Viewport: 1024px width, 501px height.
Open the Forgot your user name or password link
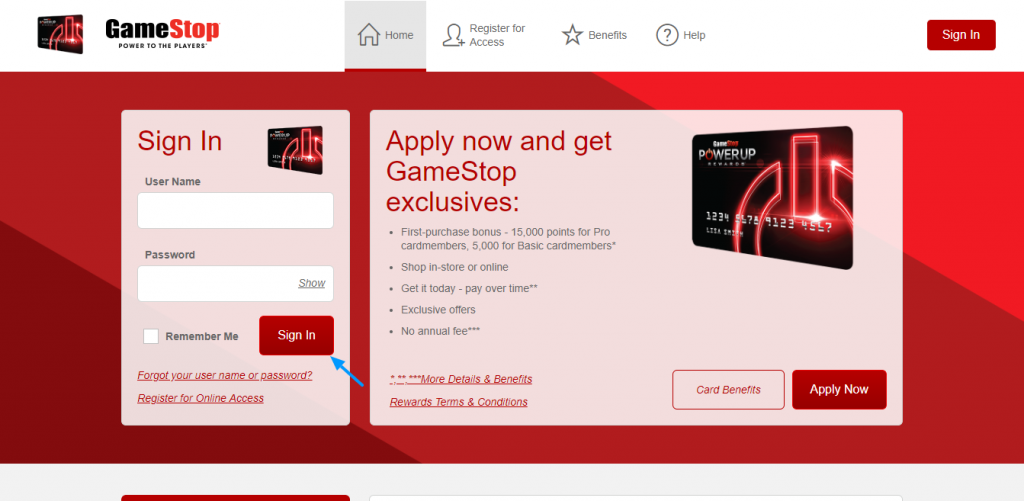tap(225, 376)
